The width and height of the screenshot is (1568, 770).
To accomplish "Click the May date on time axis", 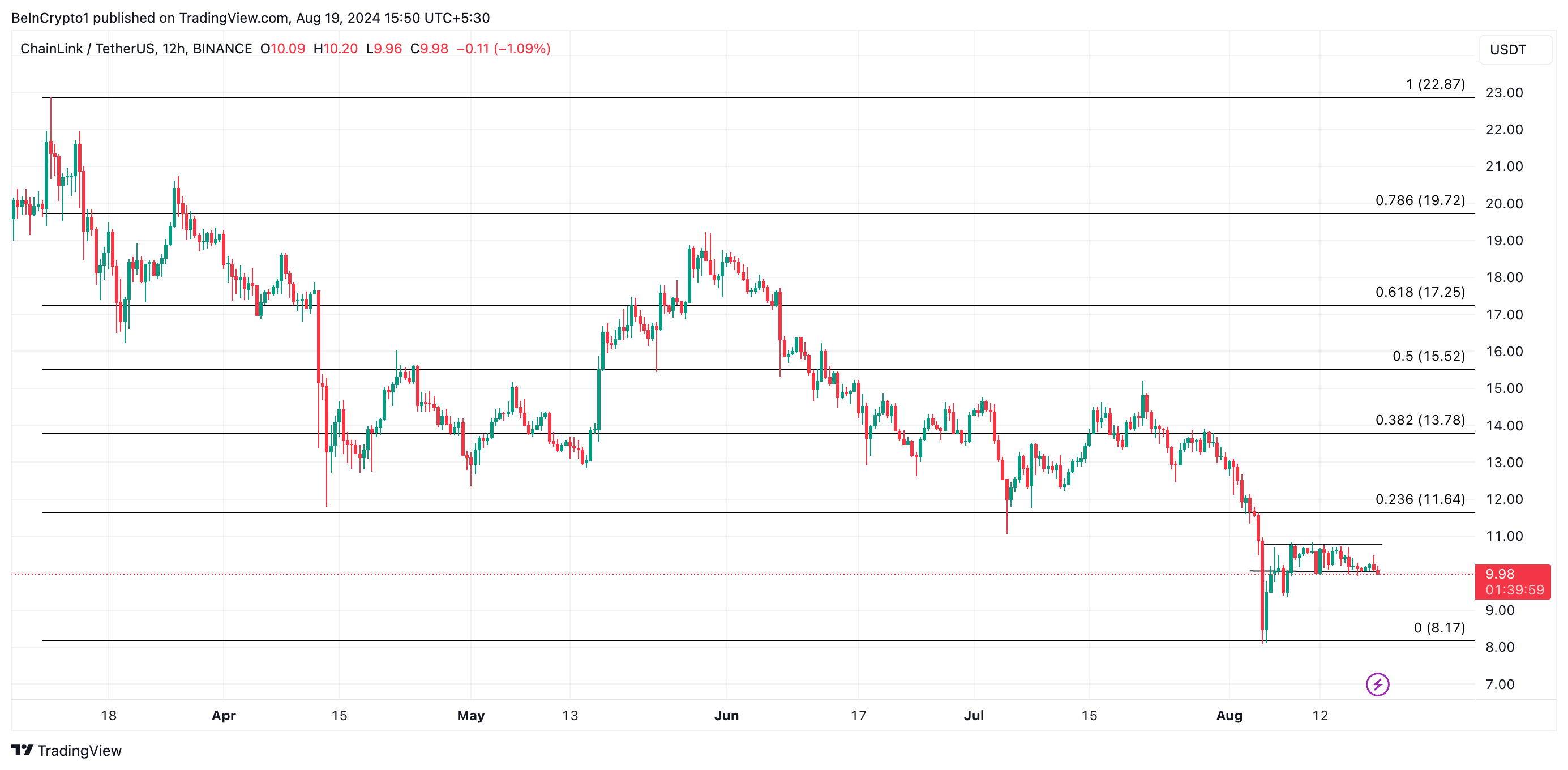I will [470, 715].
